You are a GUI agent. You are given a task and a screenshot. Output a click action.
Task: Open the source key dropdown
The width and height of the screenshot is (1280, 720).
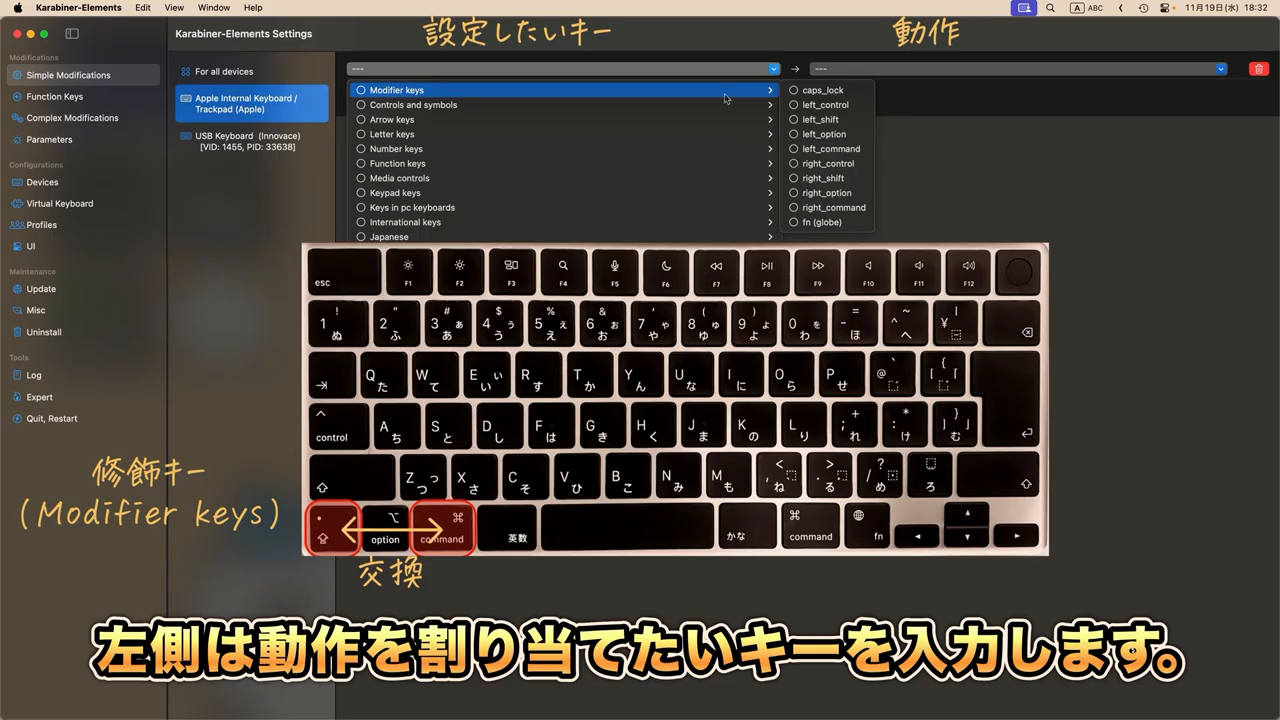(x=563, y=69)
